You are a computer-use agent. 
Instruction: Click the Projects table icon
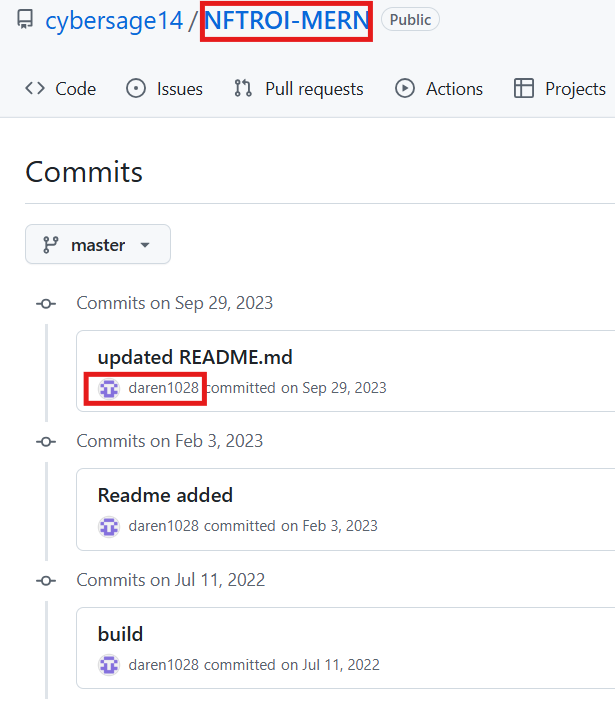[524, 88]
